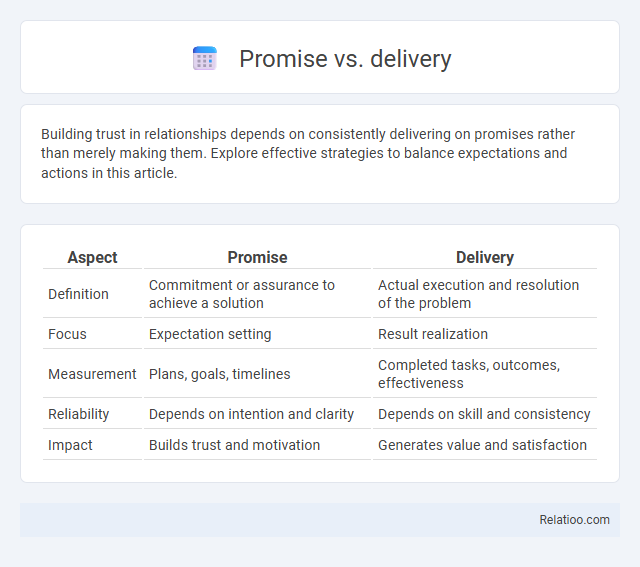Click 'Completed tasks, outcomes, effectiveness' cell

pos(484,374)
